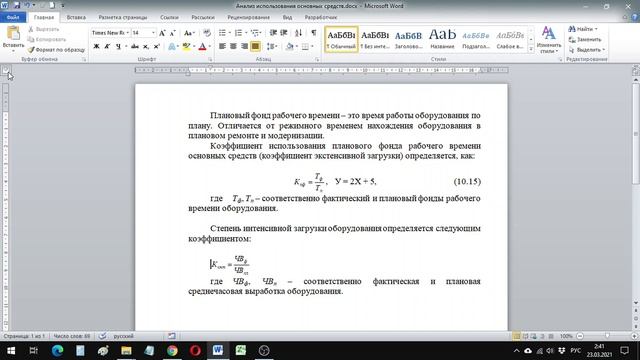
Task: Decrease paragraph indent
Action: (273, 33)
